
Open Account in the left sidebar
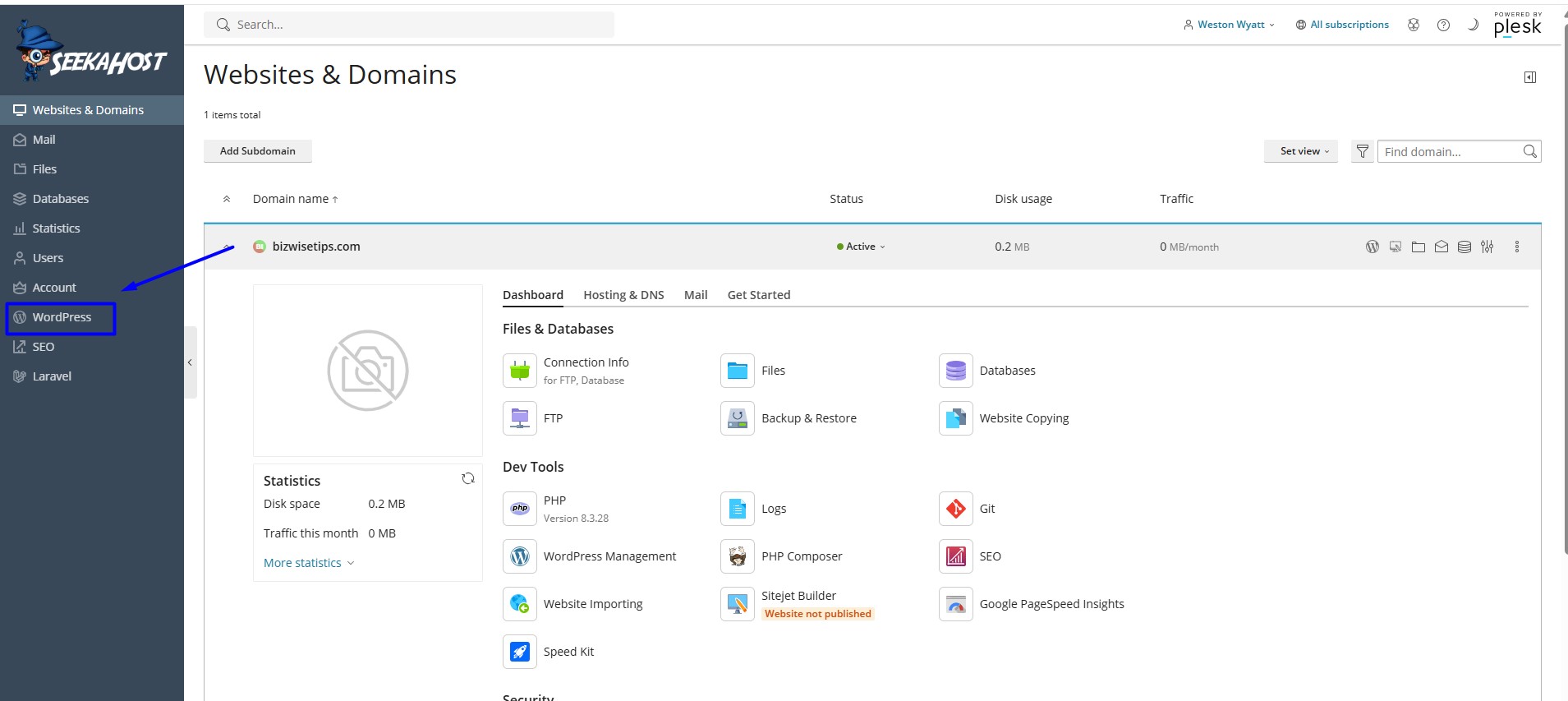[92, 288]
